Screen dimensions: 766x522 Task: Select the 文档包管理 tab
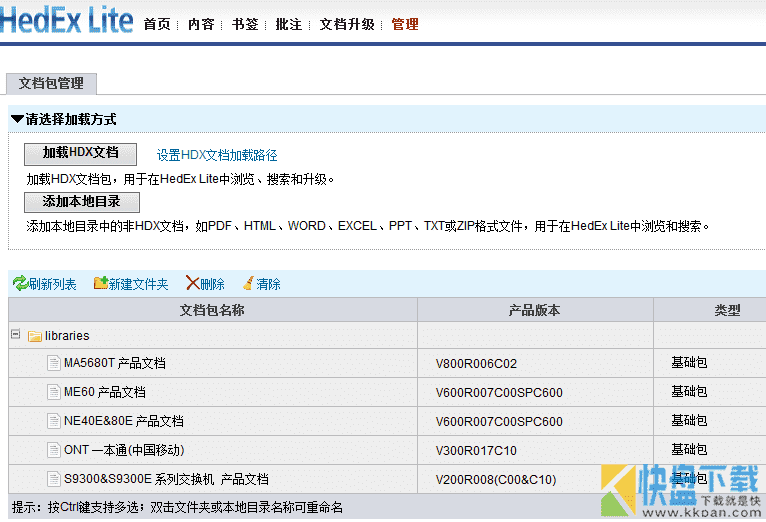tap(51, 84)
